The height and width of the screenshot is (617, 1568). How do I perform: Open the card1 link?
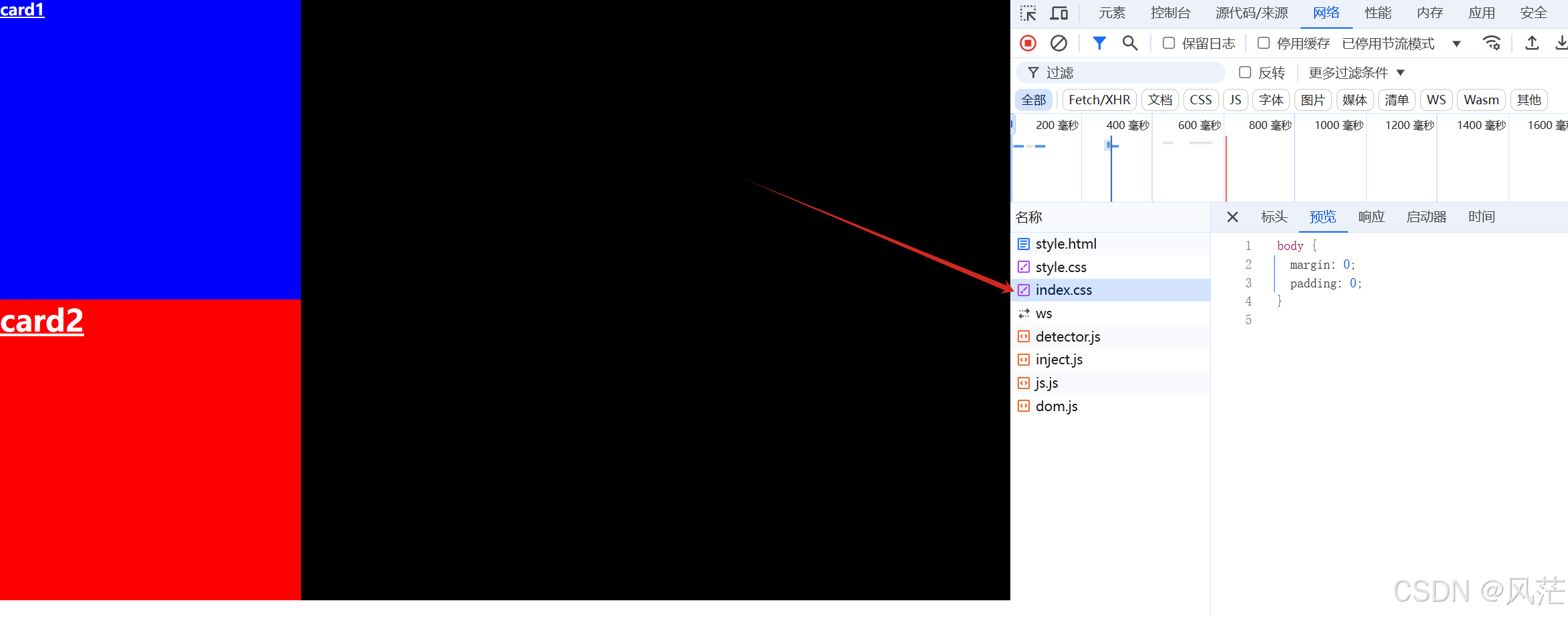(22, 9)
